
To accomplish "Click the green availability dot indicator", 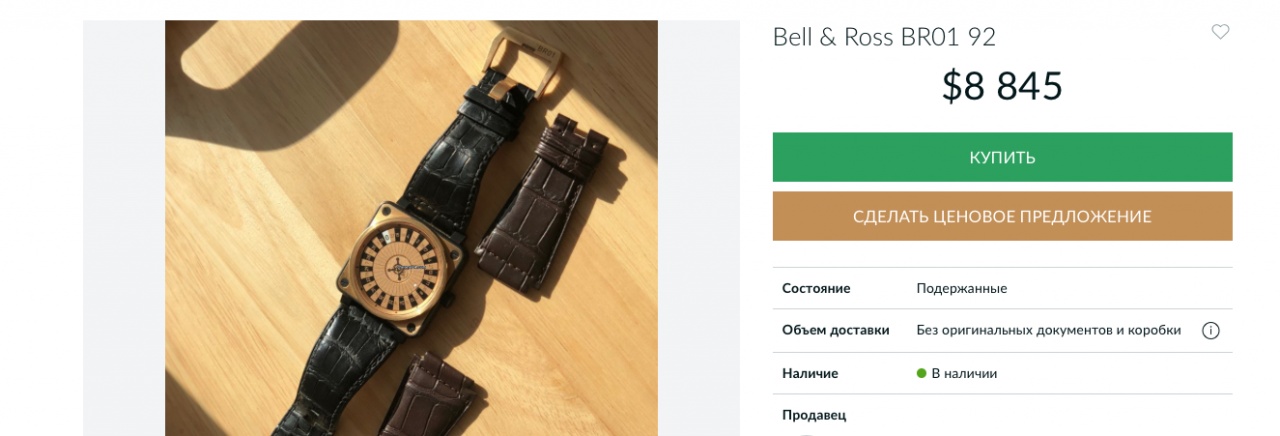I will click(x=922, y=373).
